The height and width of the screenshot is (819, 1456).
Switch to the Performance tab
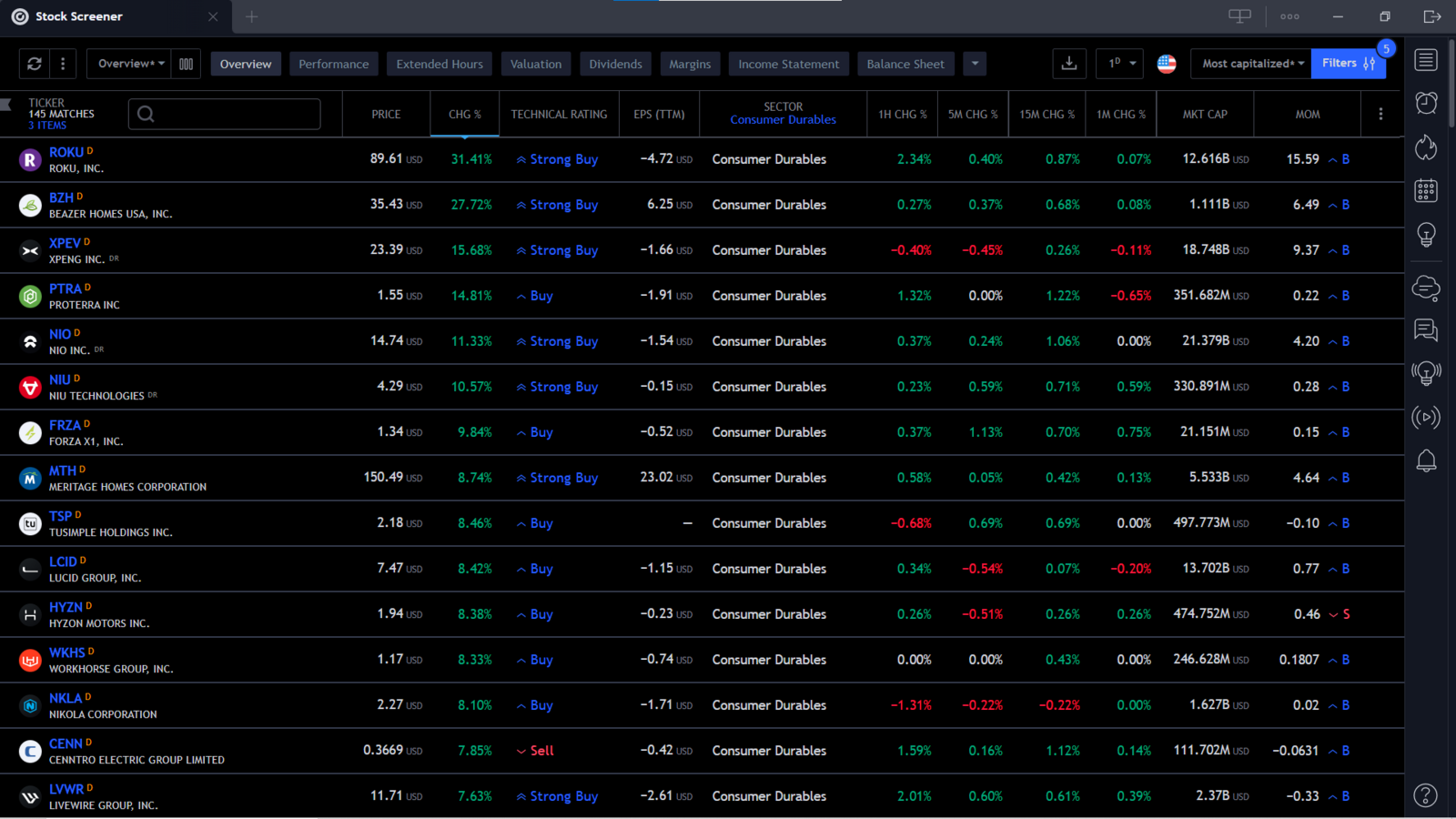(x=333, y=64)
